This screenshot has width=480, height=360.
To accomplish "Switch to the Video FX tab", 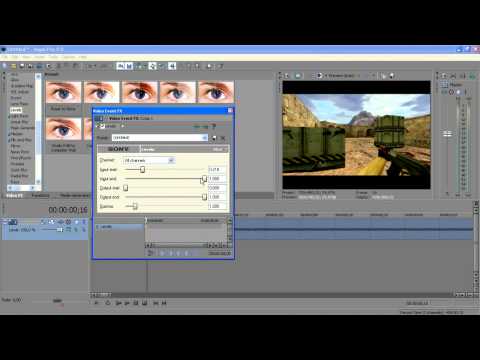I will tap(14, 196).
